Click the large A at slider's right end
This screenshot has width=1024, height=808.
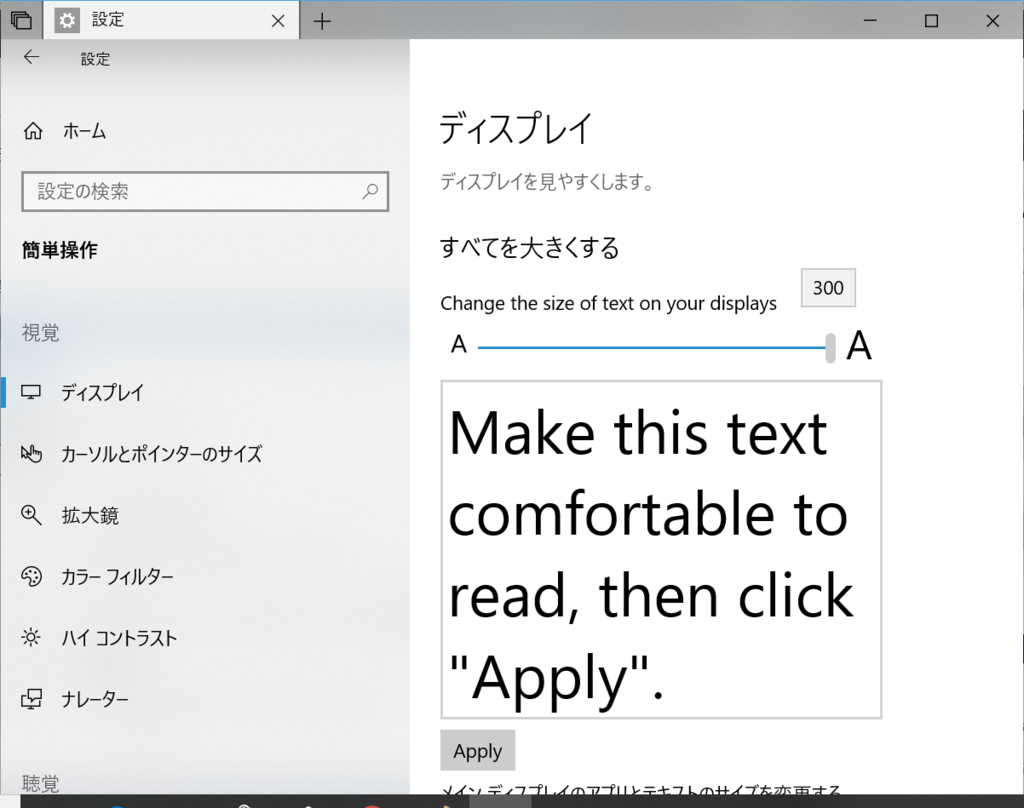click(858, 345)
